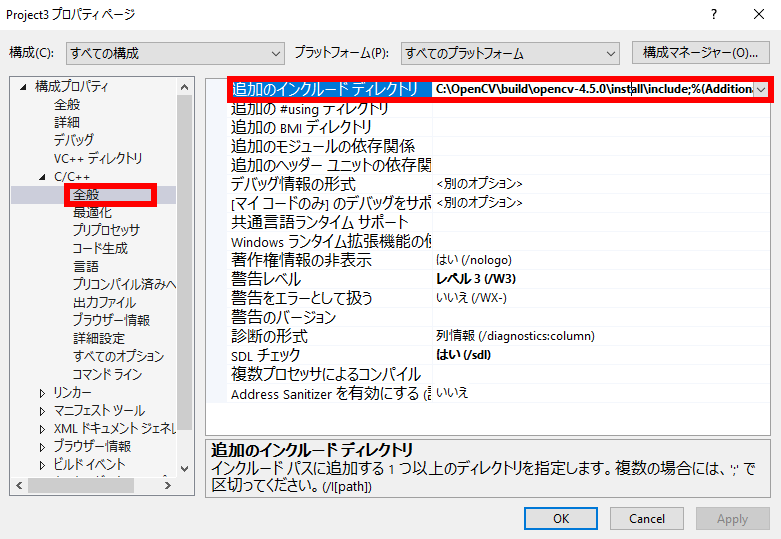Select the 追加のヘッダー ユニットの依存関係 row

click(498, 165)
